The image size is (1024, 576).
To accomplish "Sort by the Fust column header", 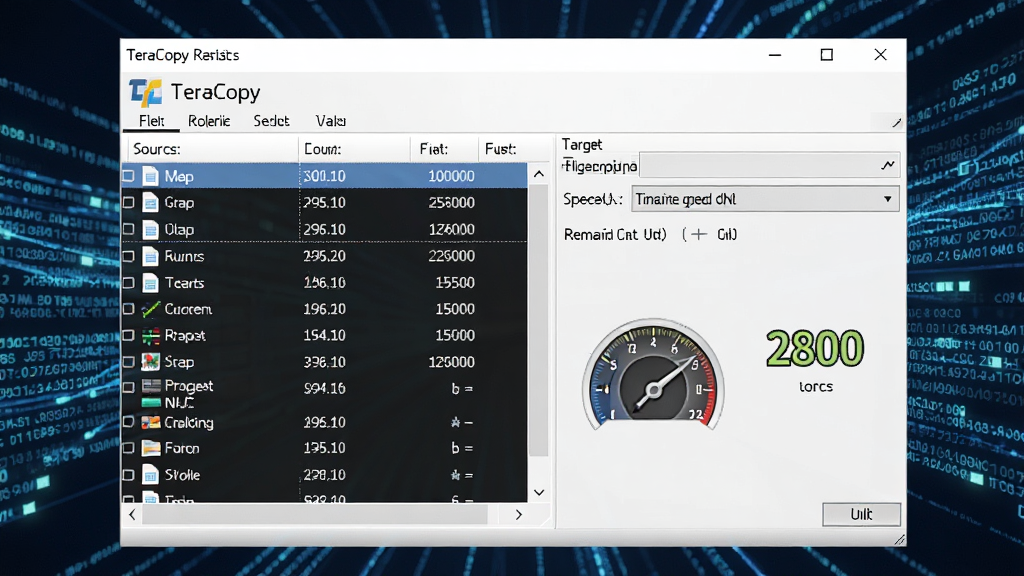I will (x=516, y=150).
